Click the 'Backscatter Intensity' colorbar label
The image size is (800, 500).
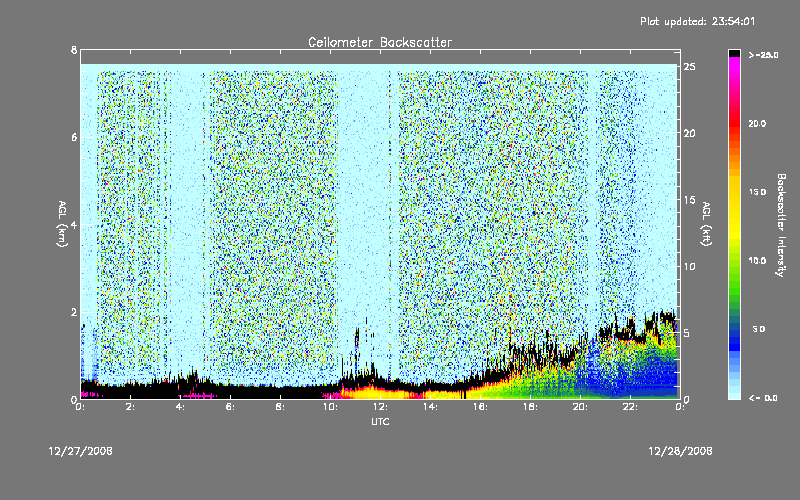point(781,225)
